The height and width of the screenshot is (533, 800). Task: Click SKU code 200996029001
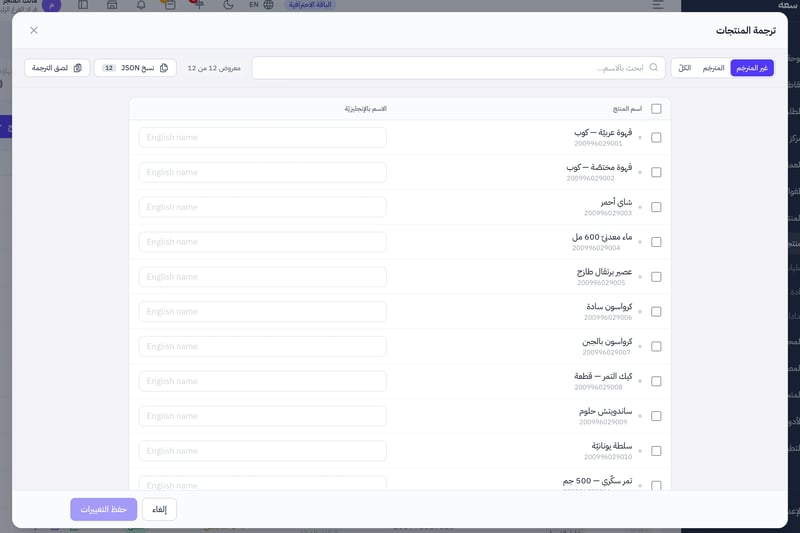(x=598, y=144)
